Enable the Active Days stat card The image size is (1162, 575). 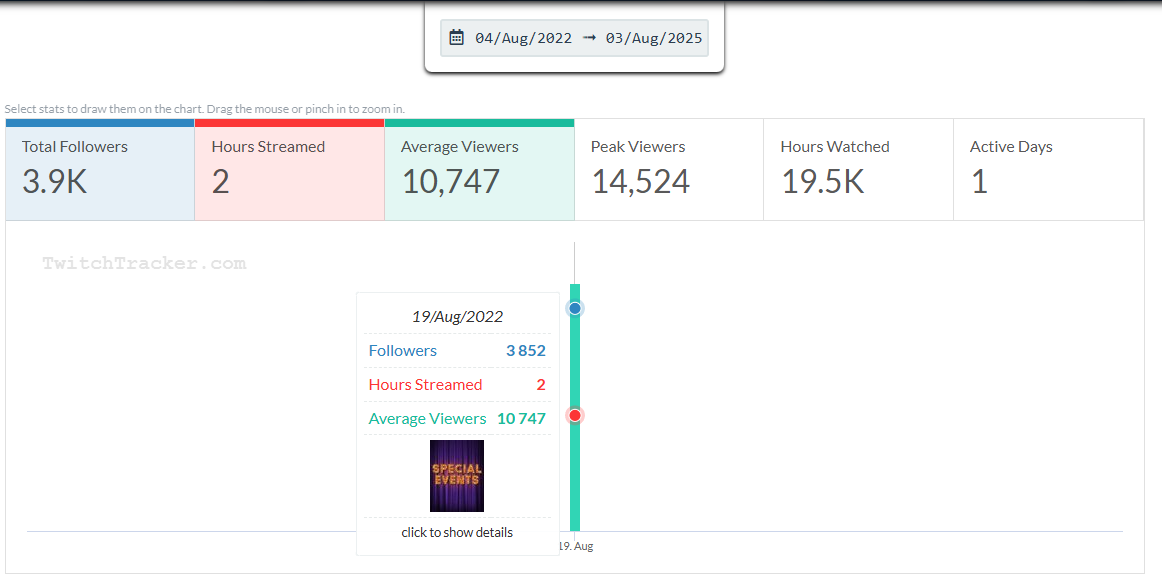pyautogui.click(x=1049, y=170)
